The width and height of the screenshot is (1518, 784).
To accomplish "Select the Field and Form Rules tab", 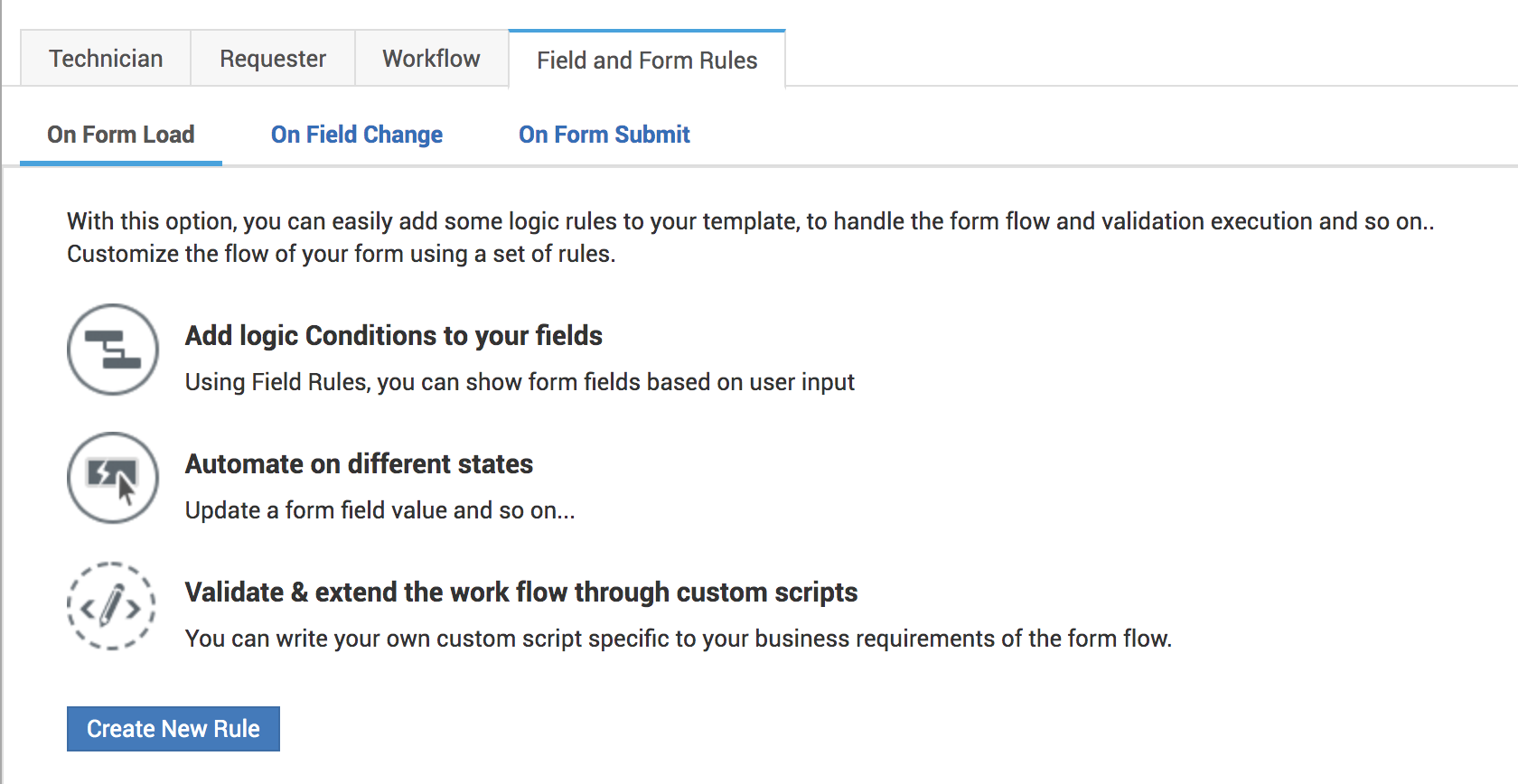I will click(x=647, y=61).
